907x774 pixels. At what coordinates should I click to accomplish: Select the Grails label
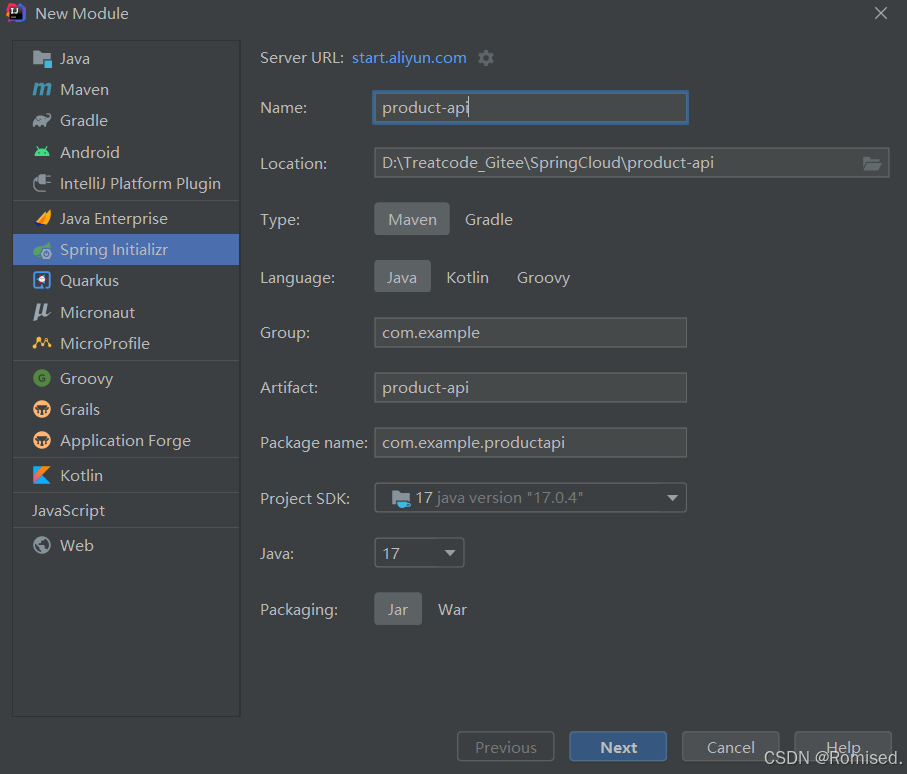80,410
